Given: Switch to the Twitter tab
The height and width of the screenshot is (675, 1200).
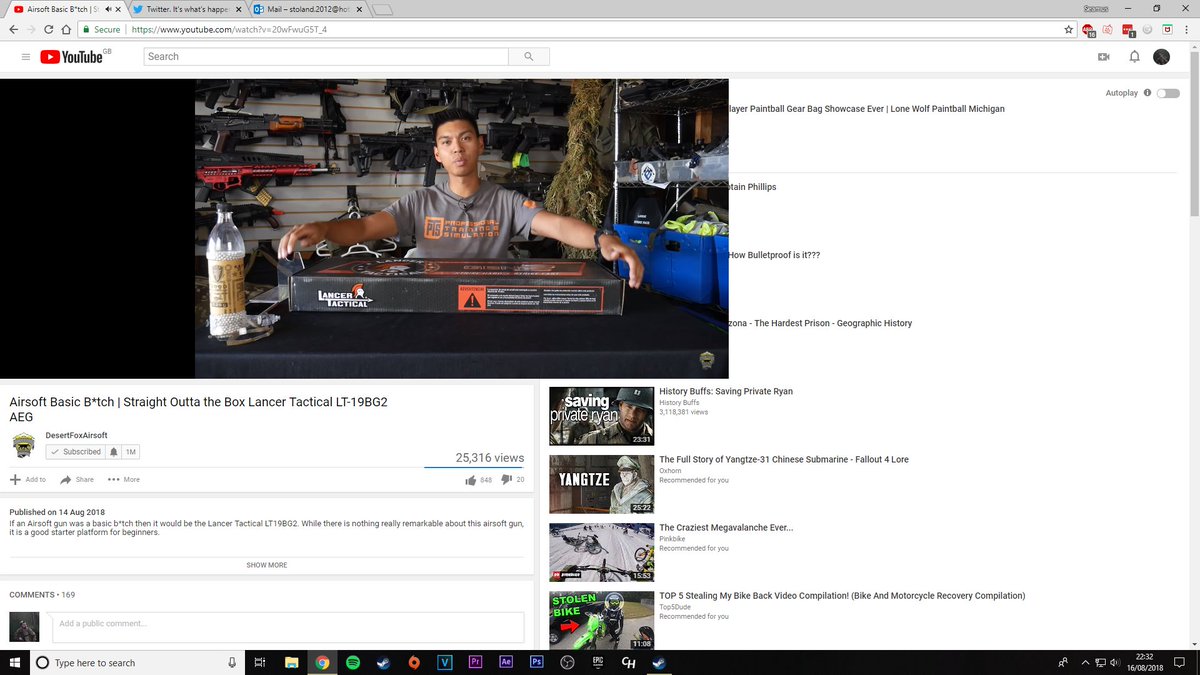Looking at the screenshot, I should pos(185,9).
